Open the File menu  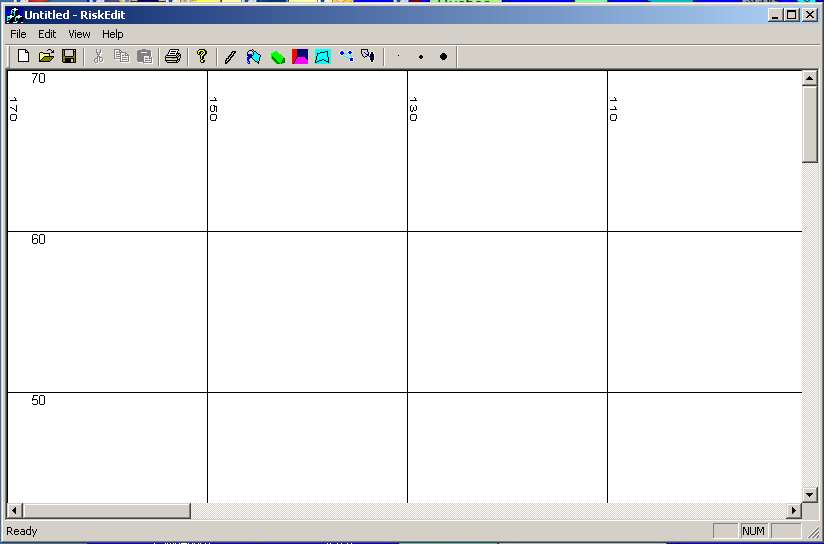(x=18, y=34)
